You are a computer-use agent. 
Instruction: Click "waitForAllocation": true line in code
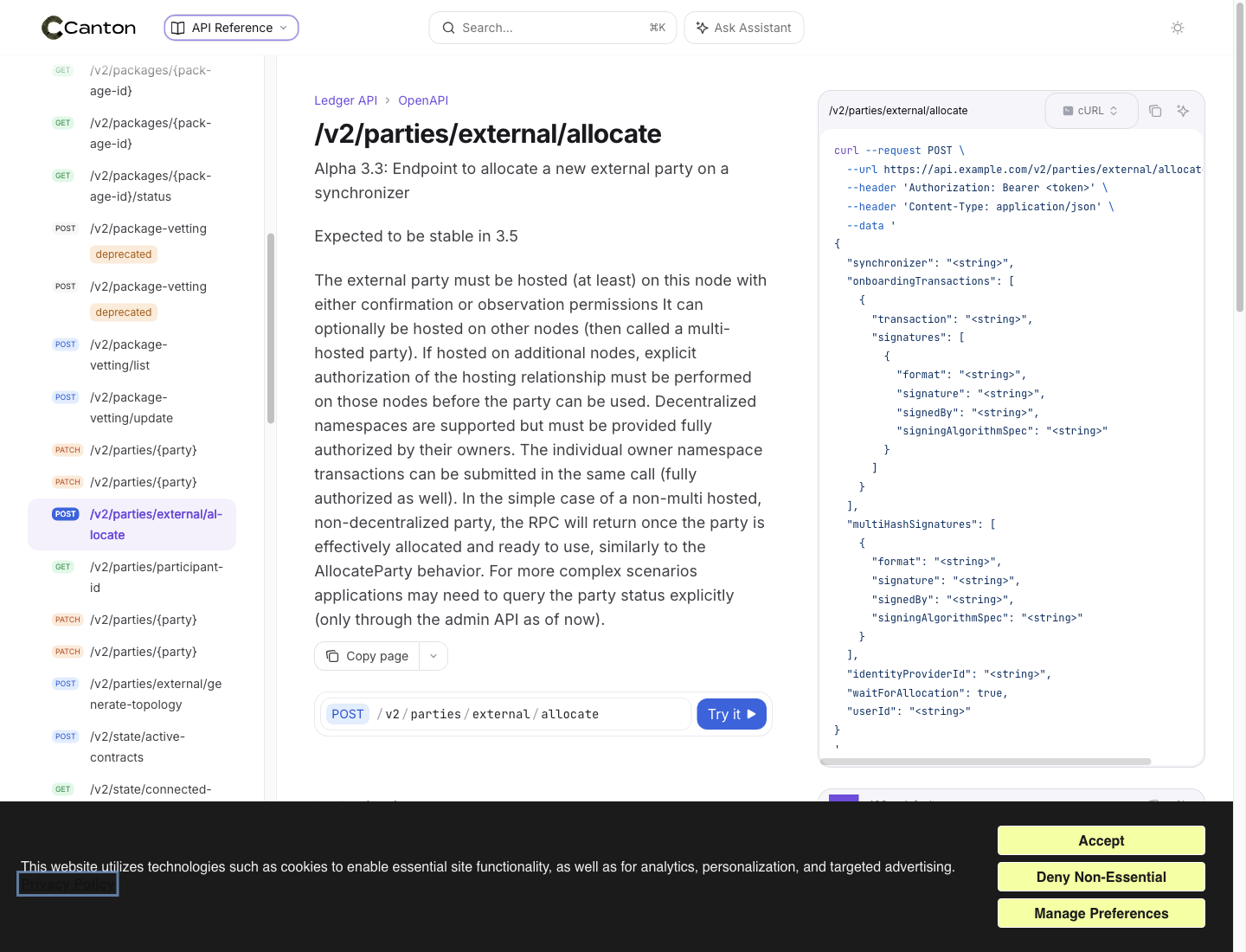(927, 693)
